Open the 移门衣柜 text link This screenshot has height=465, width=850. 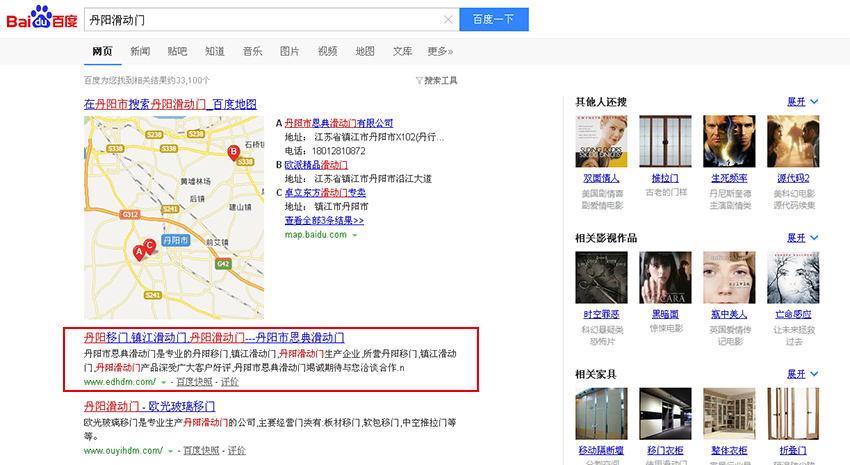click(x=665, y=450)
